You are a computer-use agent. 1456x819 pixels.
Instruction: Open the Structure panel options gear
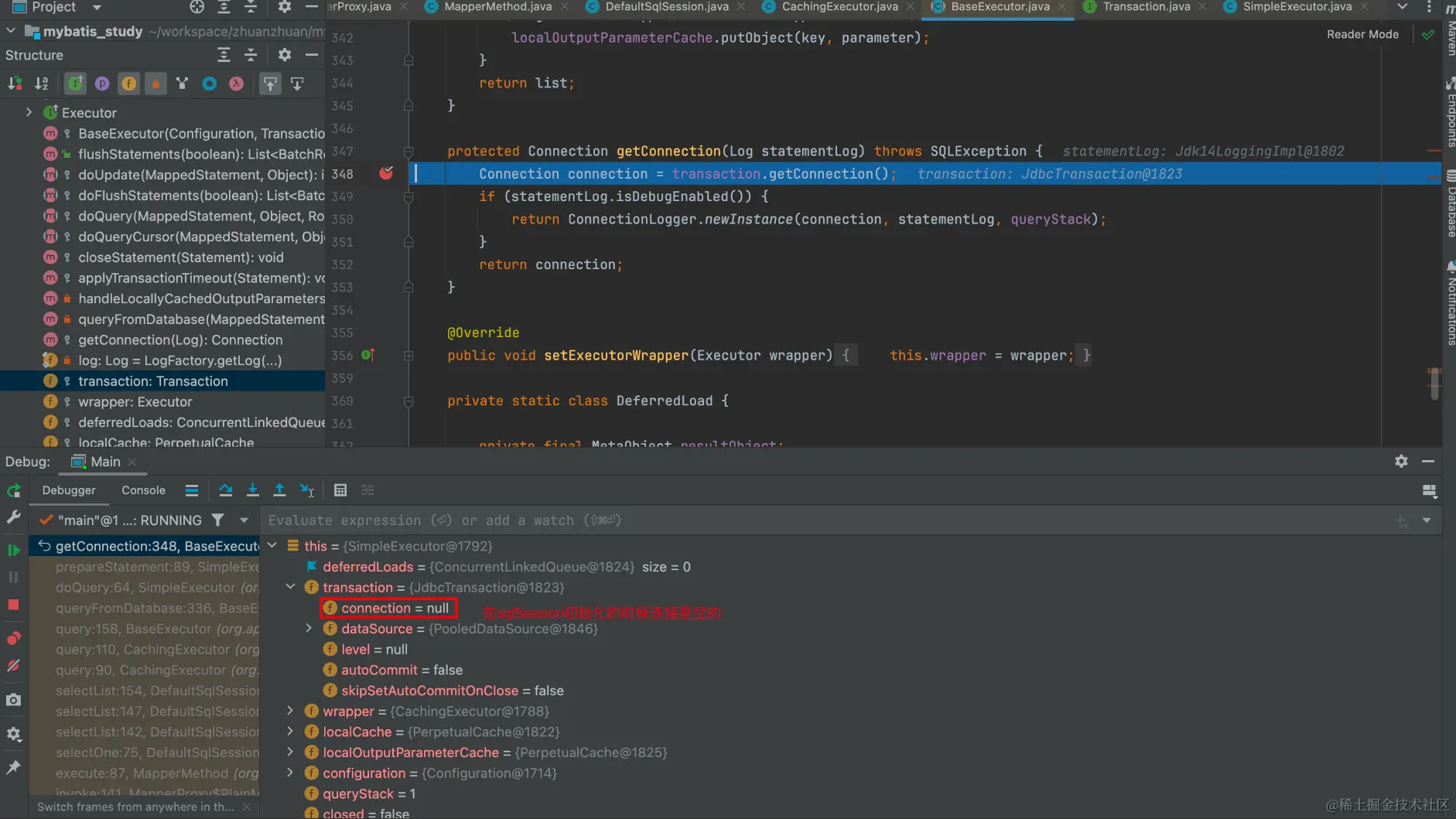[x=285, y=55]
